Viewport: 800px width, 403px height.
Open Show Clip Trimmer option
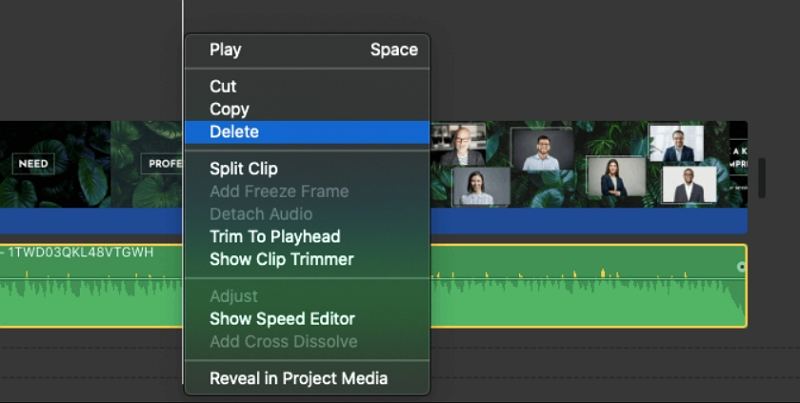click(x=307, y=259)
